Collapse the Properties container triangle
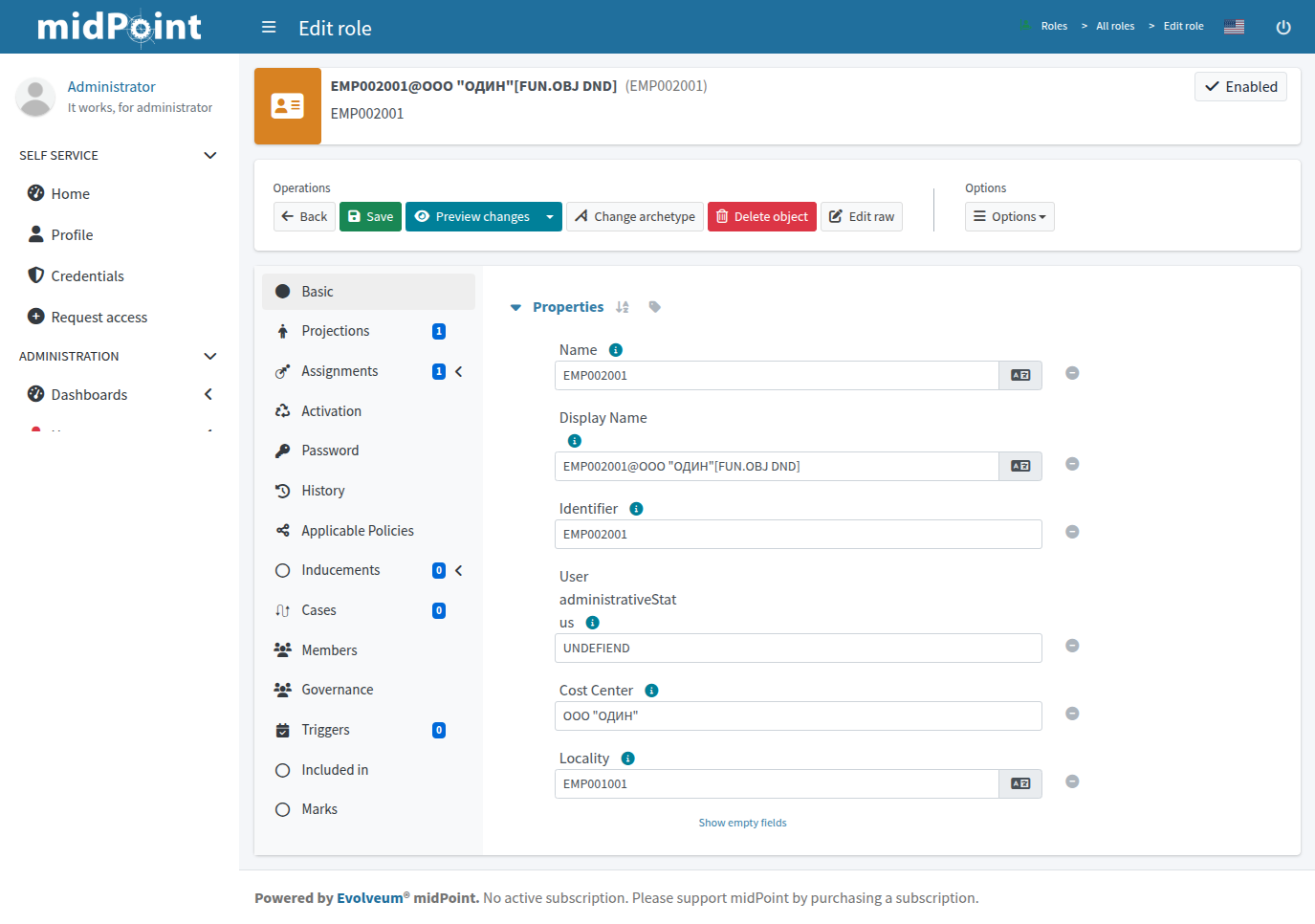The height and width of the screenshot is (924, 1315). pos(515,307)
